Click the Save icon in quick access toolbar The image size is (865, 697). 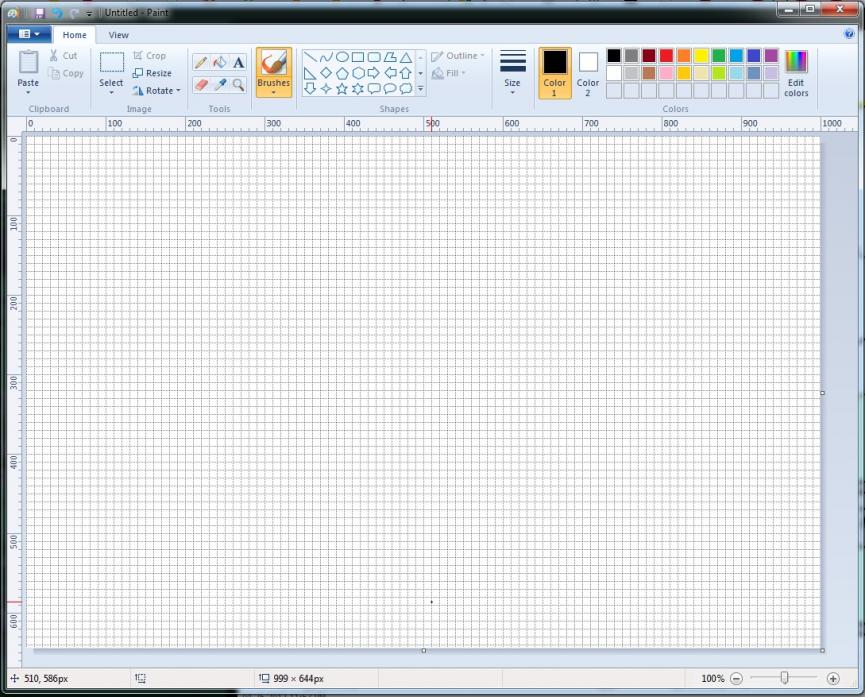39,13
